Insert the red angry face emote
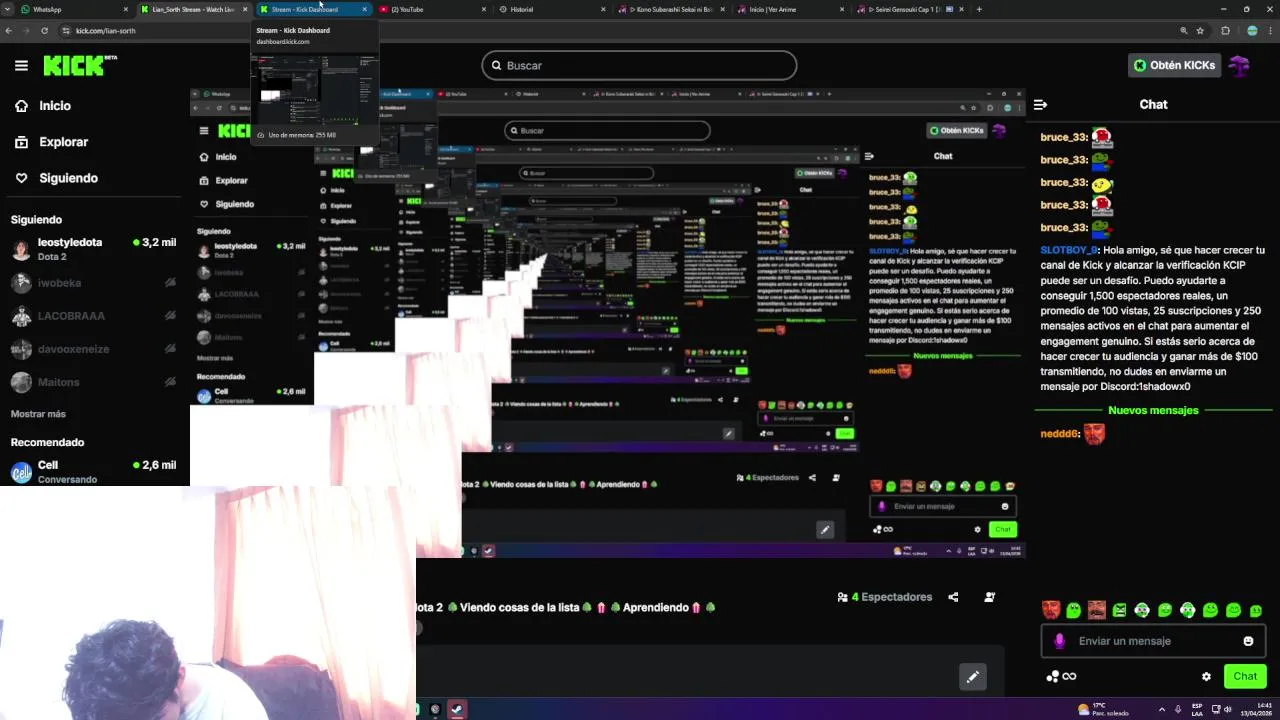Image resolution: width=1280 pixels, height=720 pixels. (1050, 610)
